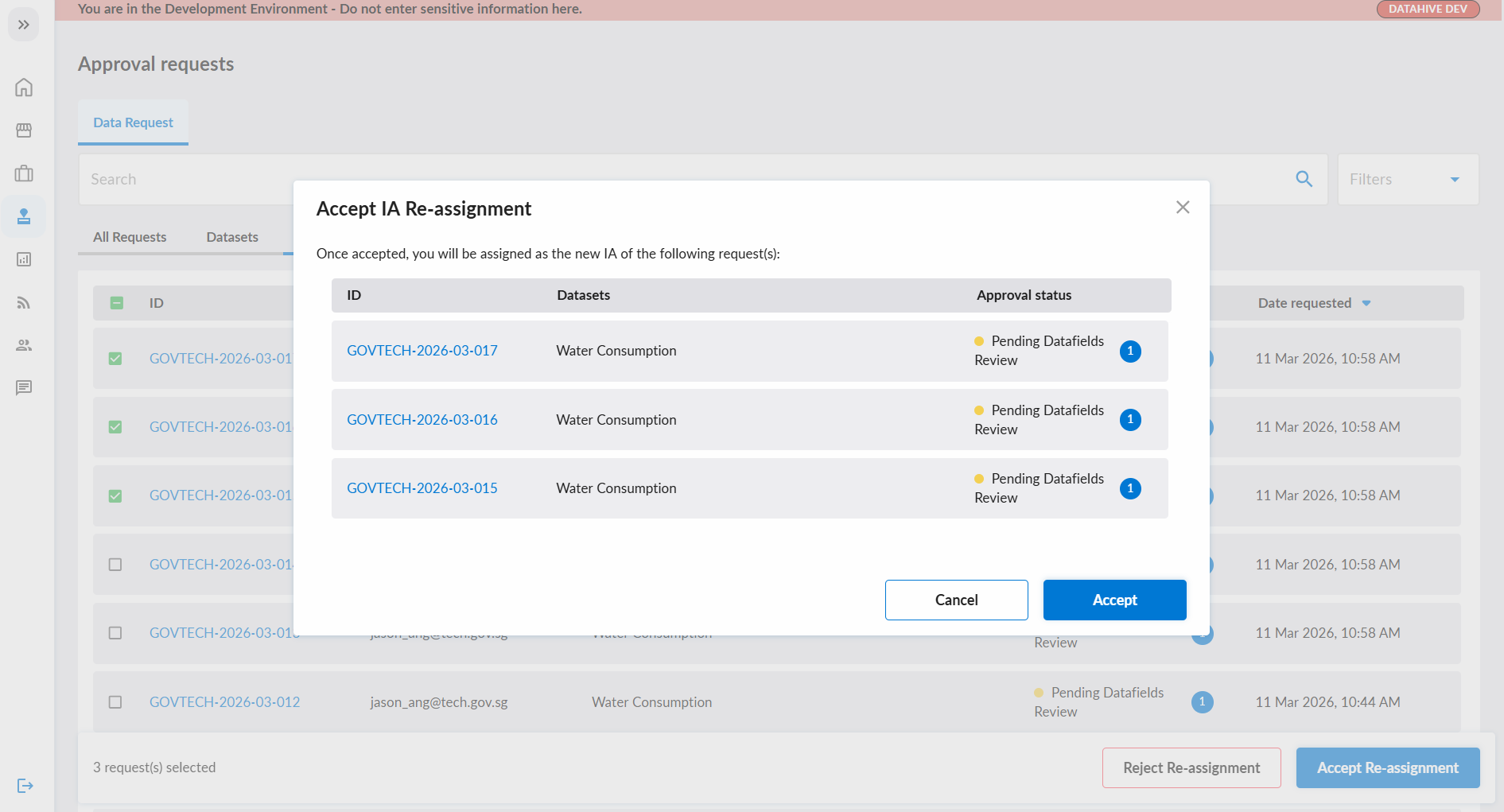Click notification badge for GOVTECH-2026-03-015 in dialog
Screen dimensions: 1504x812
point(1130,488)
